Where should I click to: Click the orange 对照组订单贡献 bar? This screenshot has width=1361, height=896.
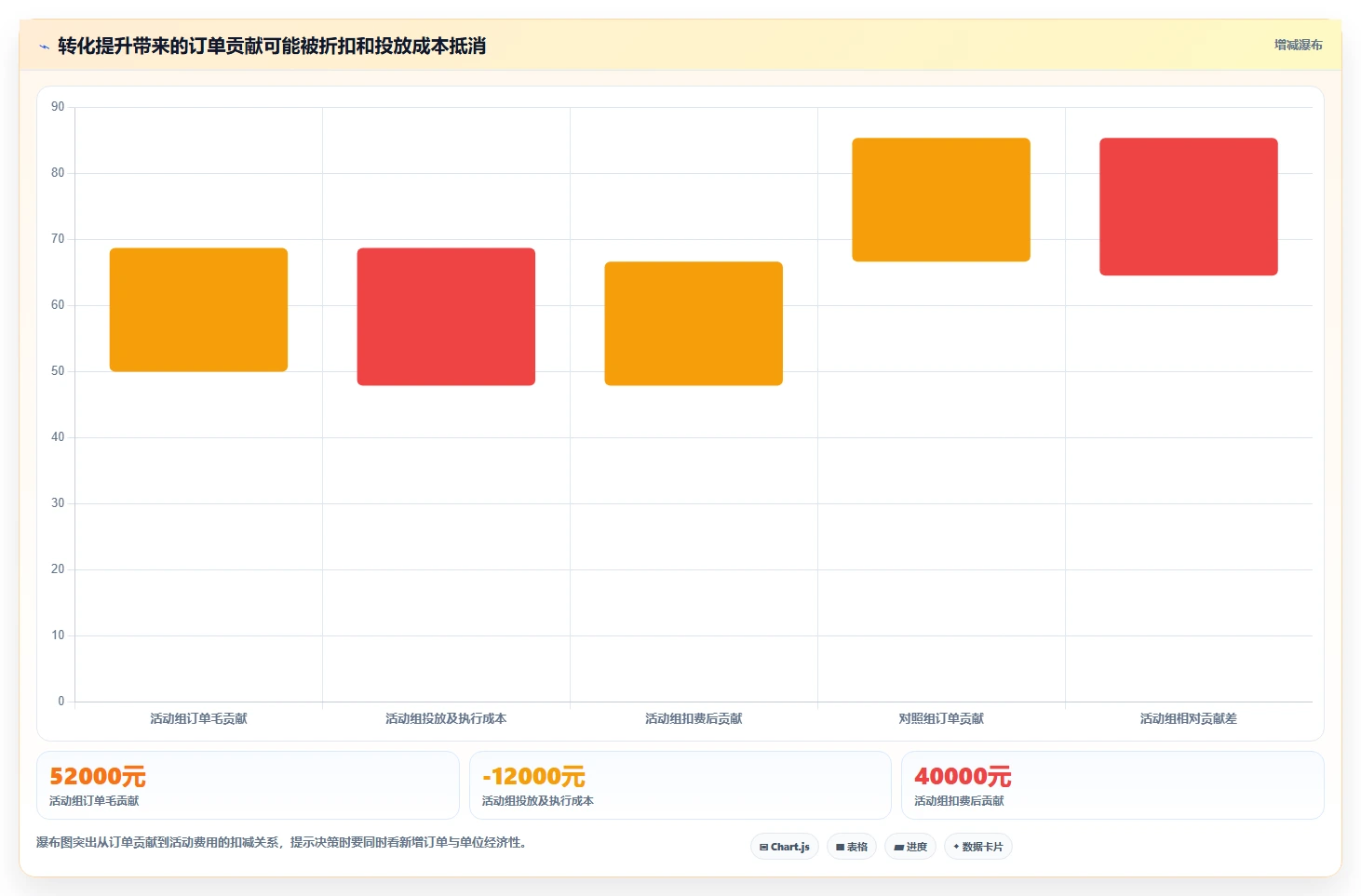[941, 200]
